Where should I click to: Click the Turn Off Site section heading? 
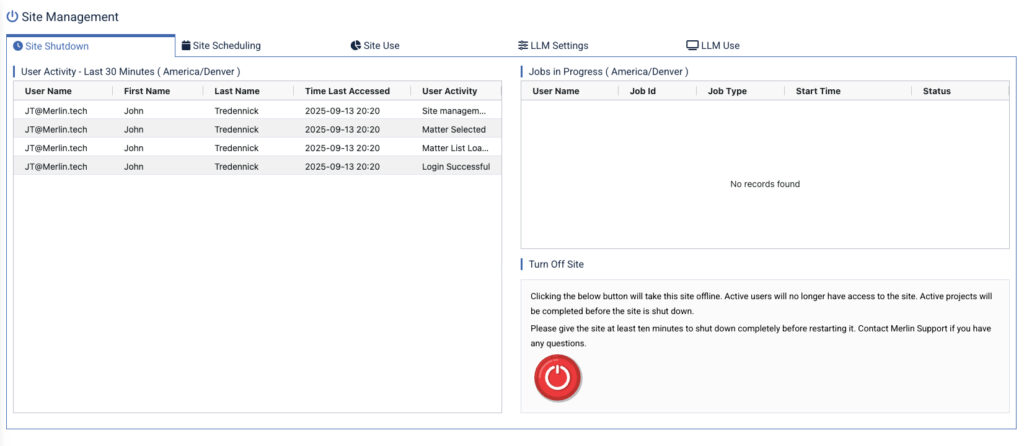click(556, 264)
